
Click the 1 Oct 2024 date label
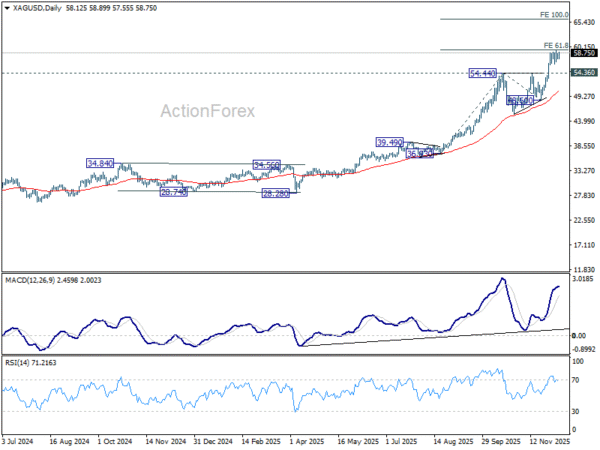(115, 441)
